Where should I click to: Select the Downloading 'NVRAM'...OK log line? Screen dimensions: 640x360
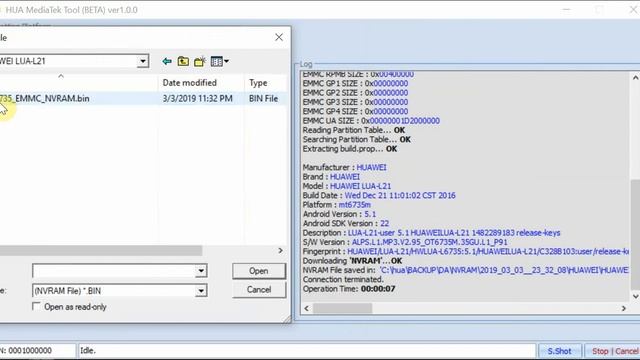pos(352,261)
